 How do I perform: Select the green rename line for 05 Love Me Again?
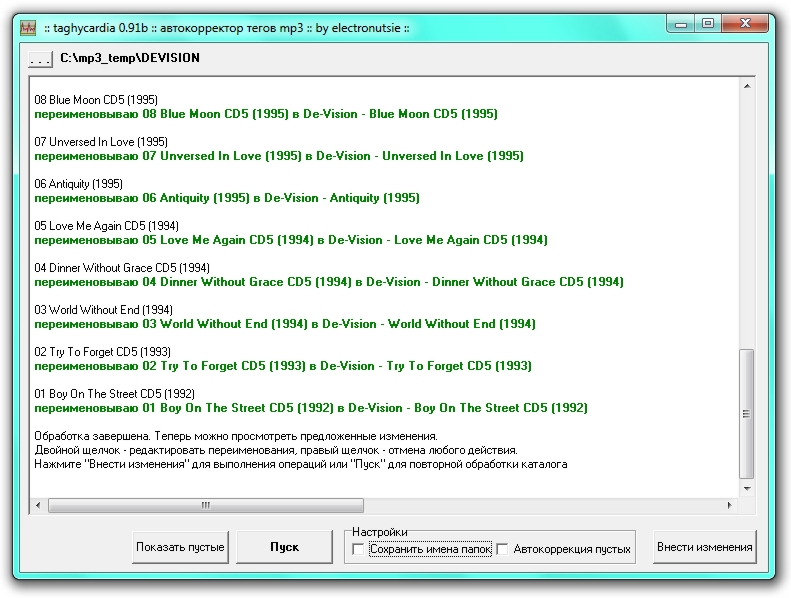click(291, 240)
